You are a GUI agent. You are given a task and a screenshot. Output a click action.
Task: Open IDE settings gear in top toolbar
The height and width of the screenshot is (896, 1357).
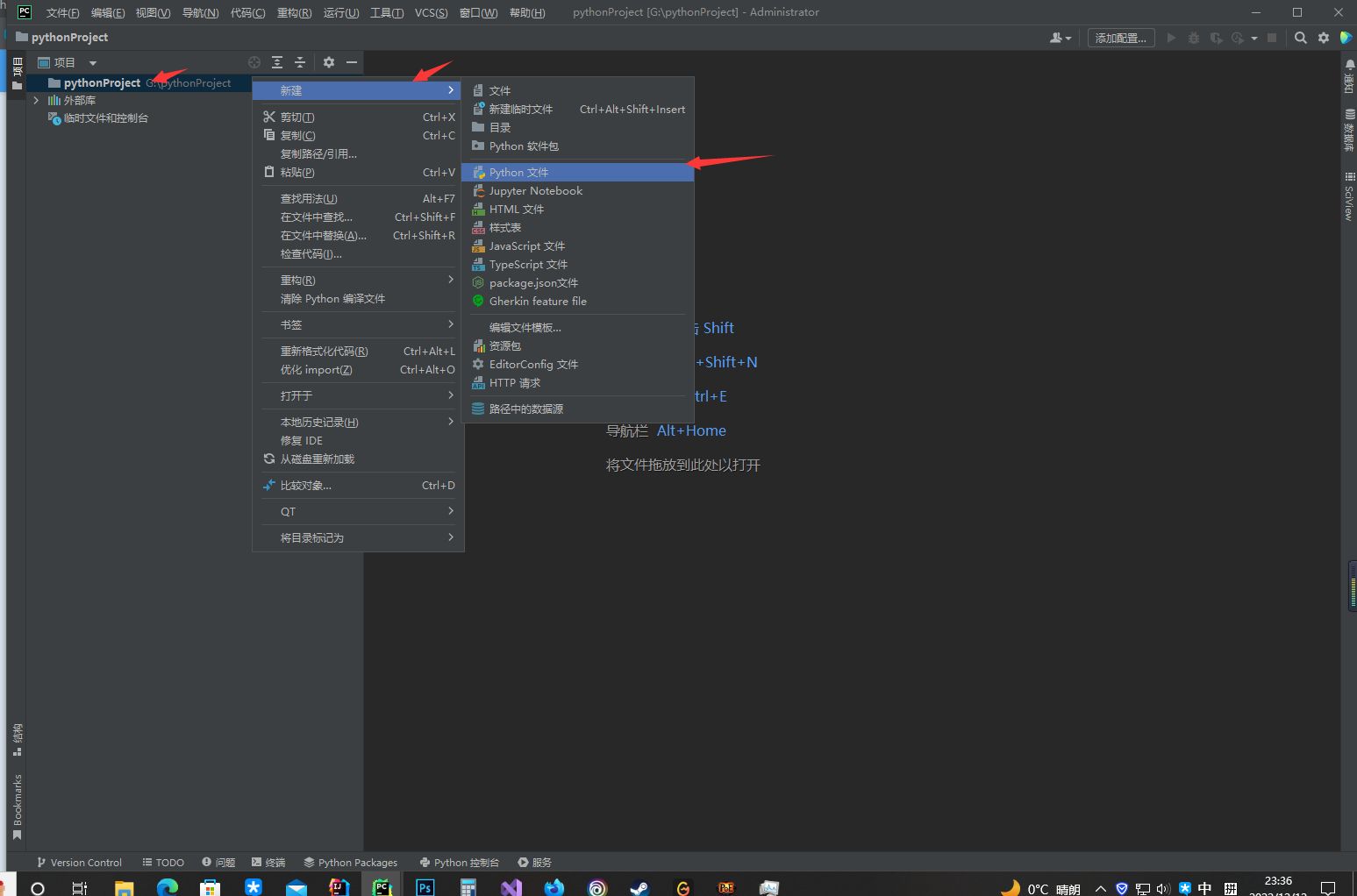click(x=1324, y=38)
